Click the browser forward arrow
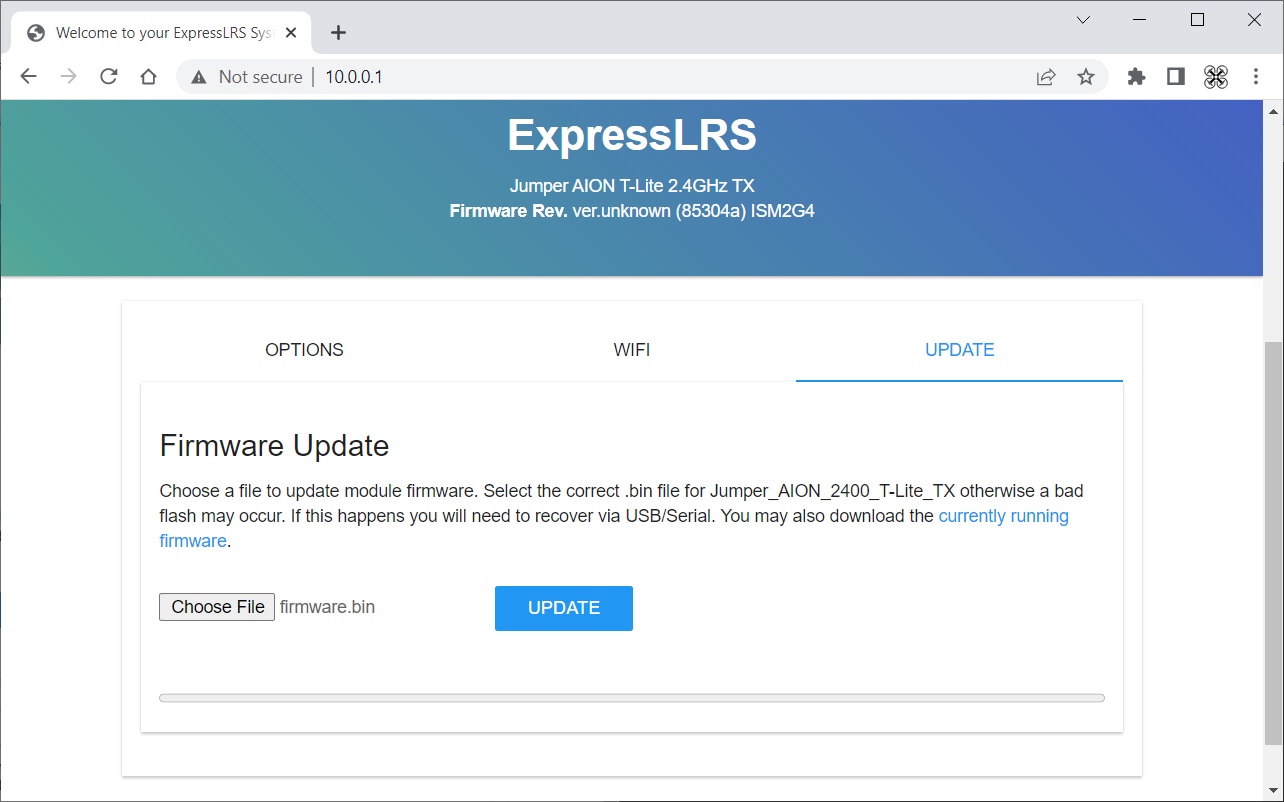 pyautogui.click(x=68, y=77)
